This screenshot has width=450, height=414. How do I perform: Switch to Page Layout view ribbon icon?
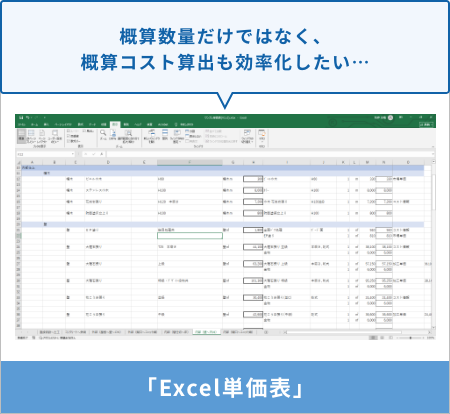click(42, 136)
